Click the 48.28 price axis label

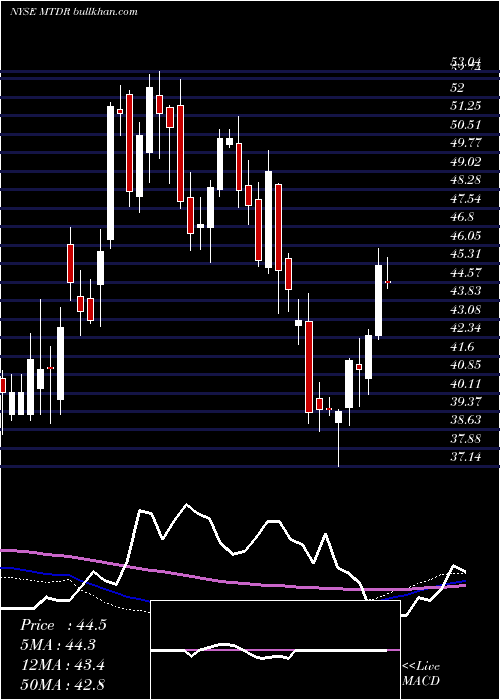466,180
